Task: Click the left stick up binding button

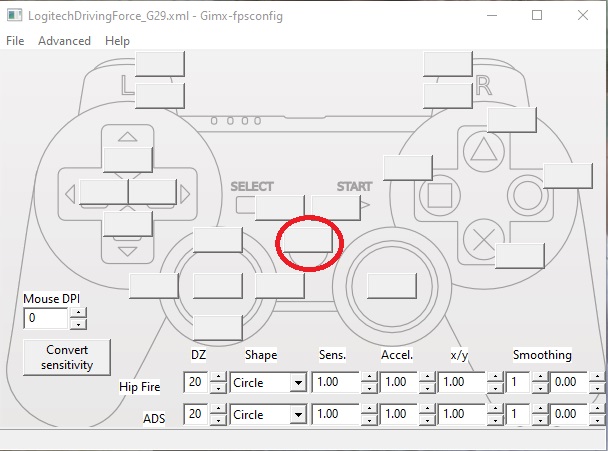Action: pyautogui.click(x=218, y=240)
